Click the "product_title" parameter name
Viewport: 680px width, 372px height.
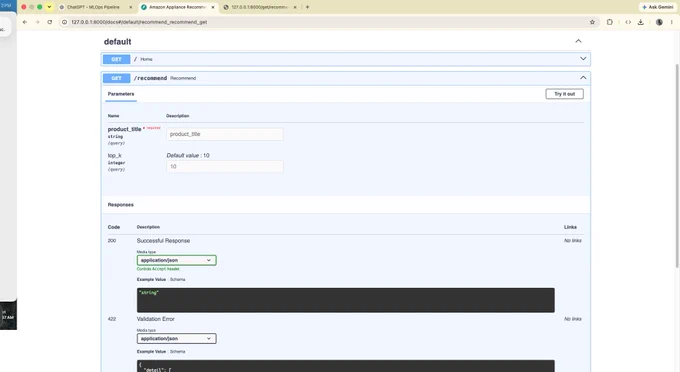(124, 129)
